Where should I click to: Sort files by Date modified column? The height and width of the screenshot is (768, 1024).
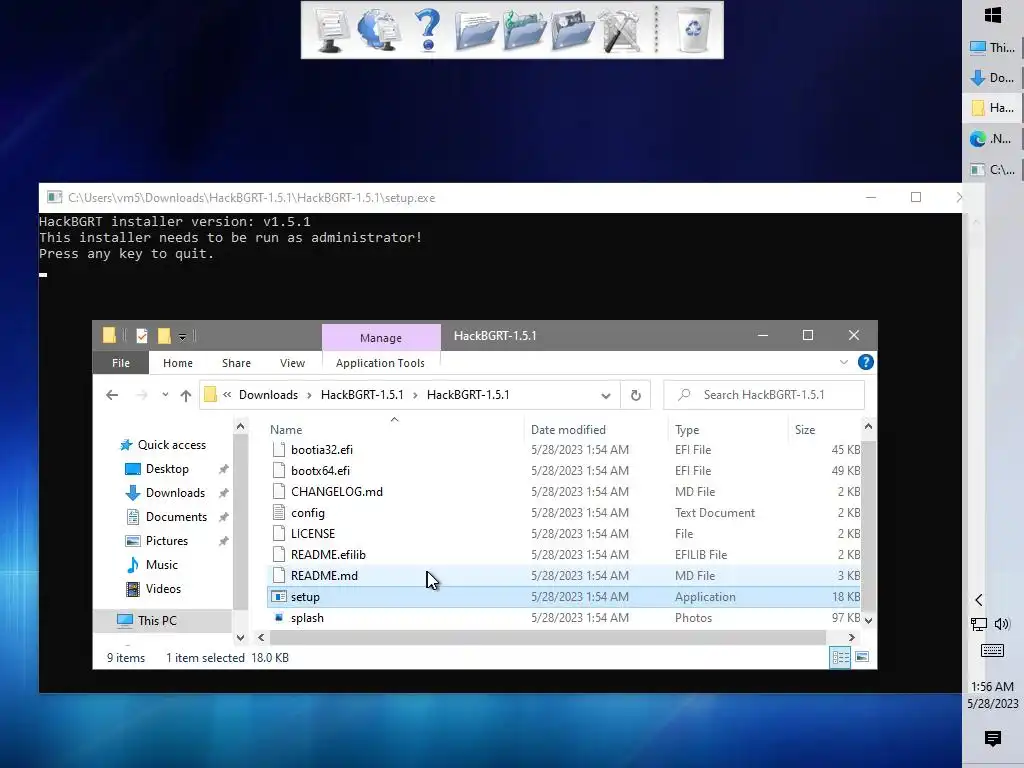tap(596, 430)
